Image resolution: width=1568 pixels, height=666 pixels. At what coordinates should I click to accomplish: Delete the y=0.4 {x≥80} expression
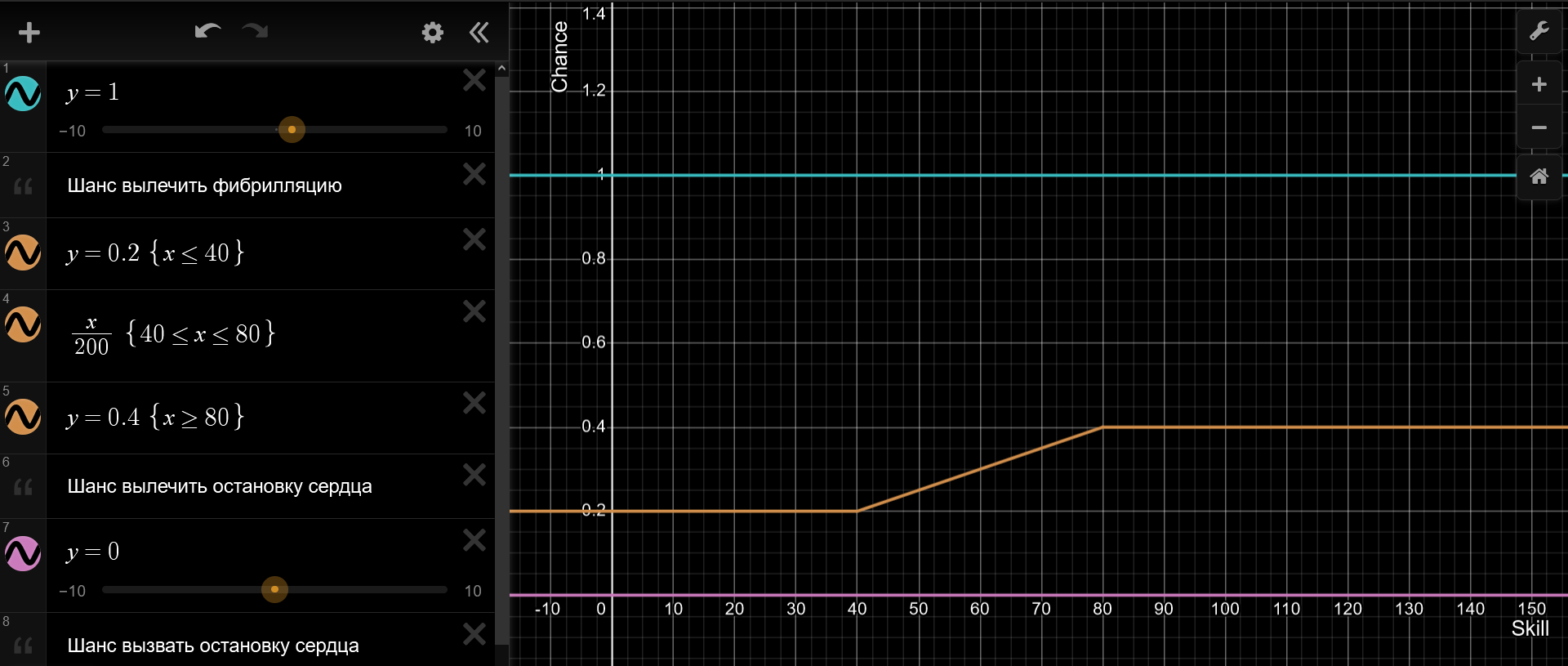[x=474, y=403]
